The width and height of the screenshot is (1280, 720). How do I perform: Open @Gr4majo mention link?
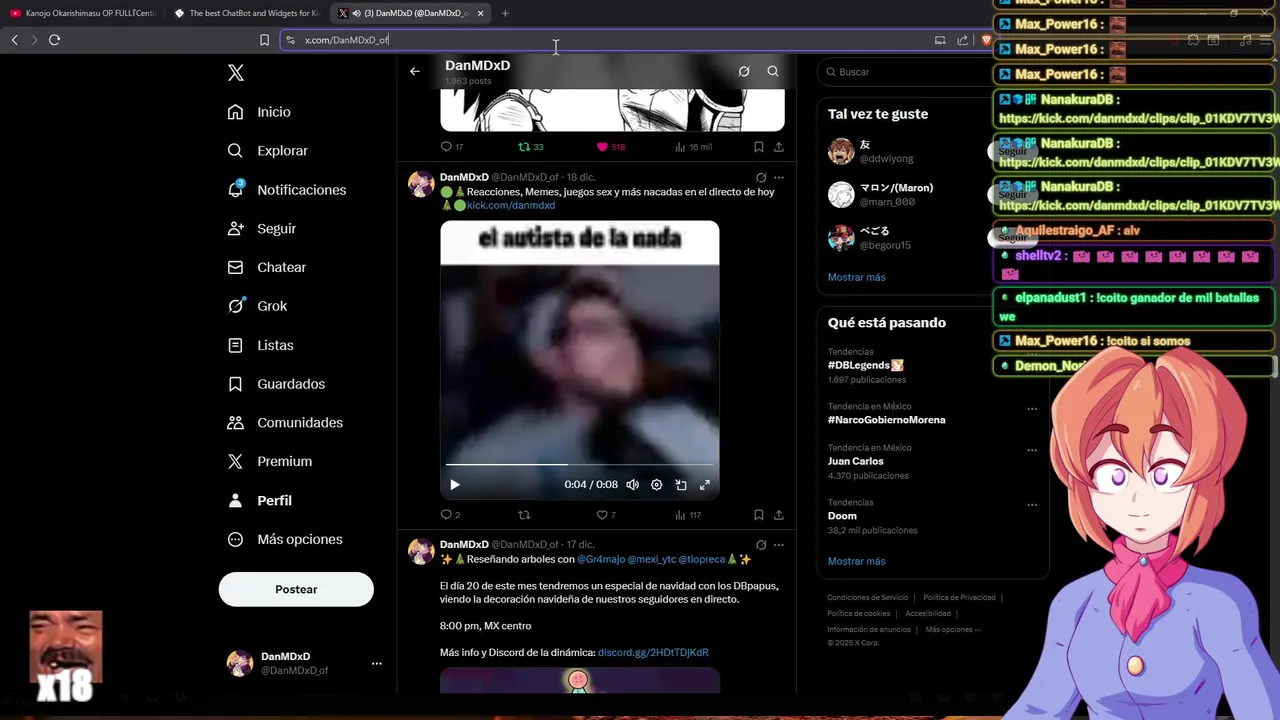(x=601, y=560)
